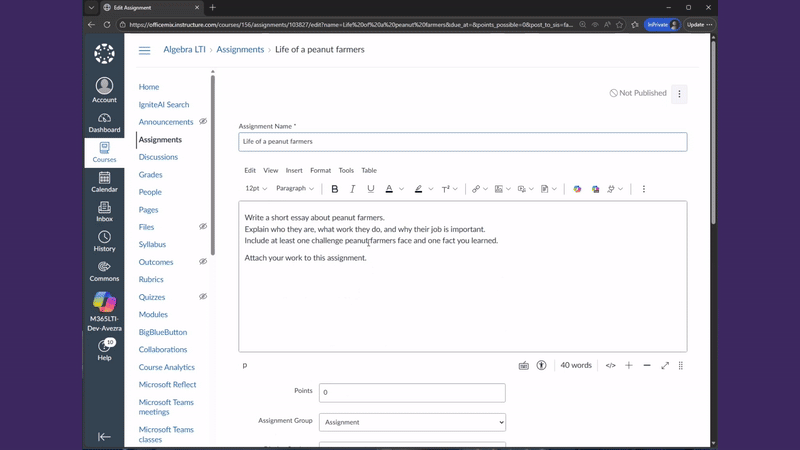Image resolution: width=800 pixels, height=450 pixels.
Task: Expand the editor to fullscreen
Action: (665, 365)
